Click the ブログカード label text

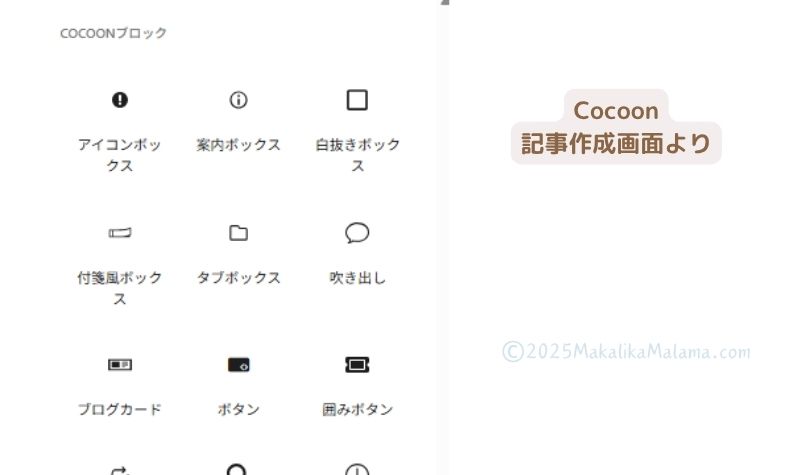[120, 409]
